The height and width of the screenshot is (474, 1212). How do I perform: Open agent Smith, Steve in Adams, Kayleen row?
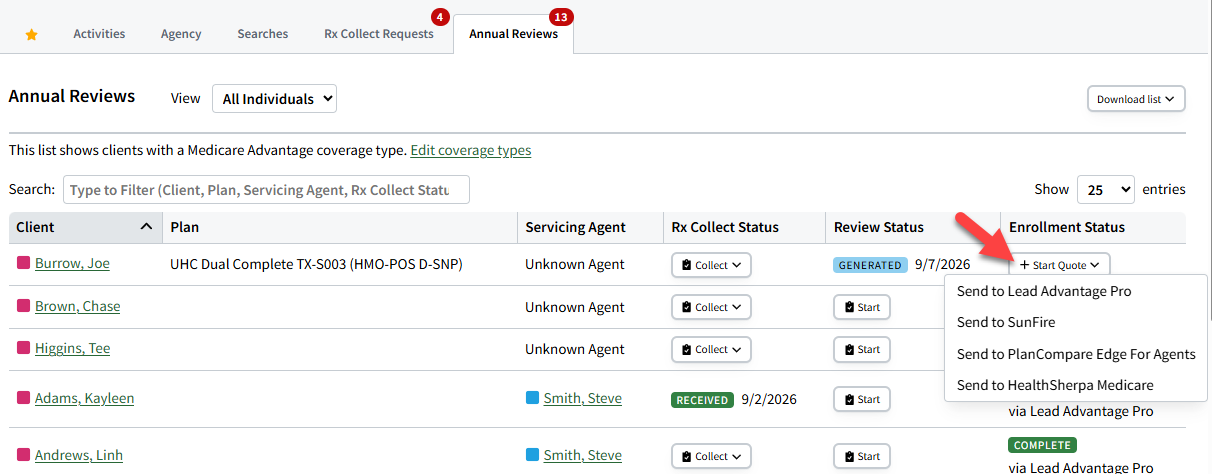pos(582,398)
